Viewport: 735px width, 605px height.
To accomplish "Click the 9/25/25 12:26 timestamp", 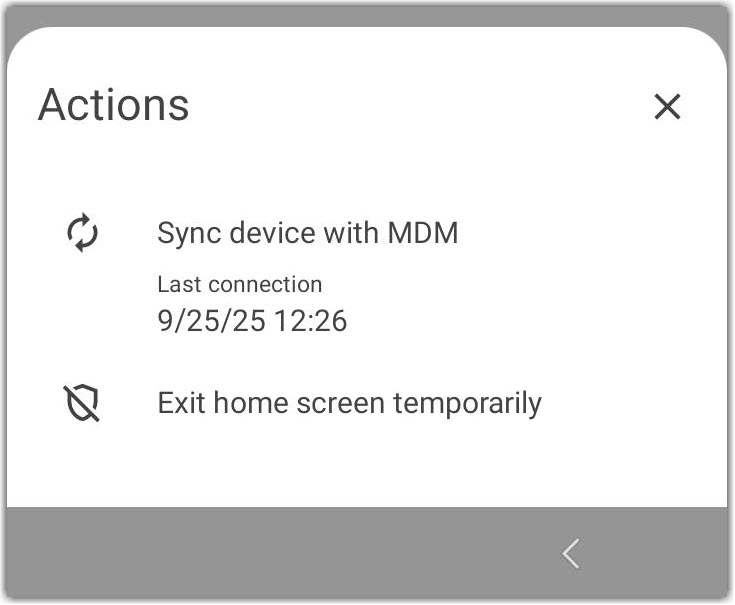I will point(252,320).
